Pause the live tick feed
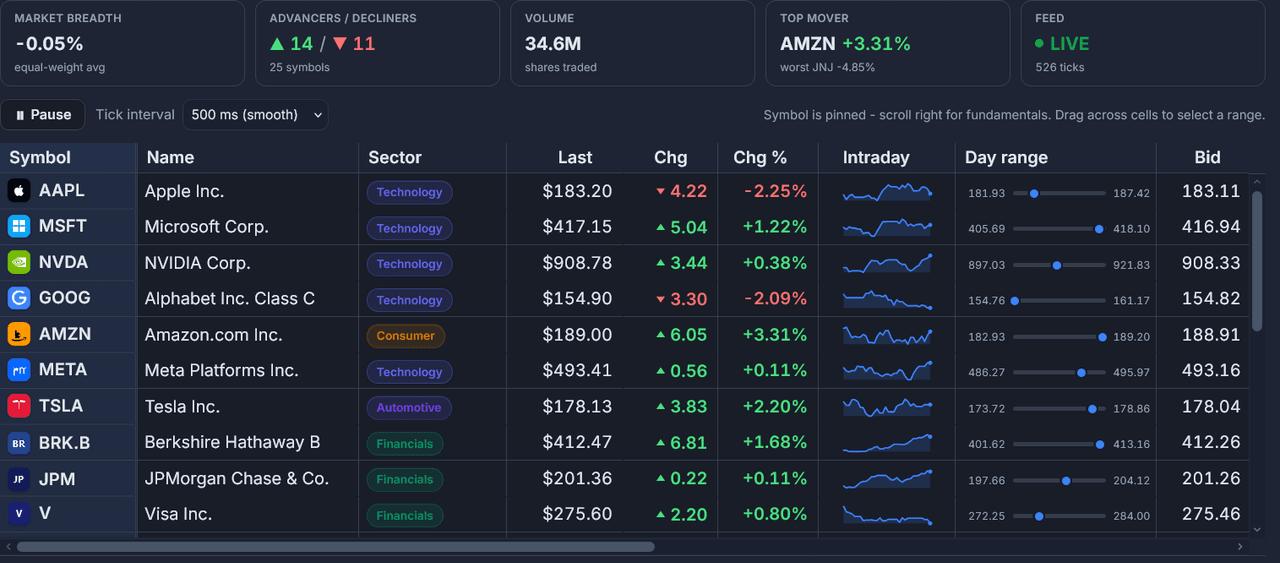This screenshot has width=1280, height=563. pos(43,115)
